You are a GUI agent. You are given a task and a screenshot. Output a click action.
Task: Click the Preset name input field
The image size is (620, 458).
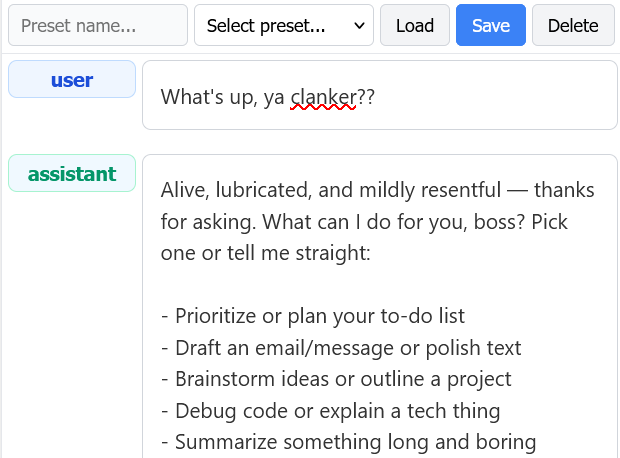(98, 25)
